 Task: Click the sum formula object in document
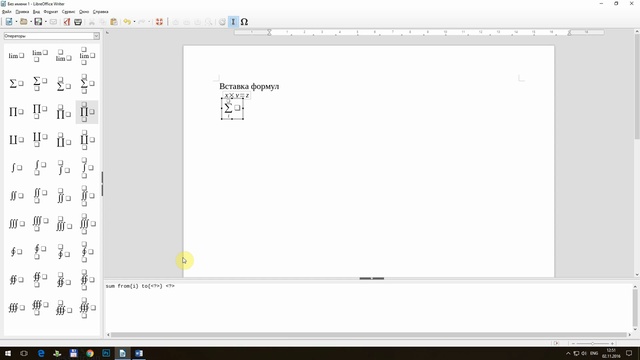(x=232, y=109)
